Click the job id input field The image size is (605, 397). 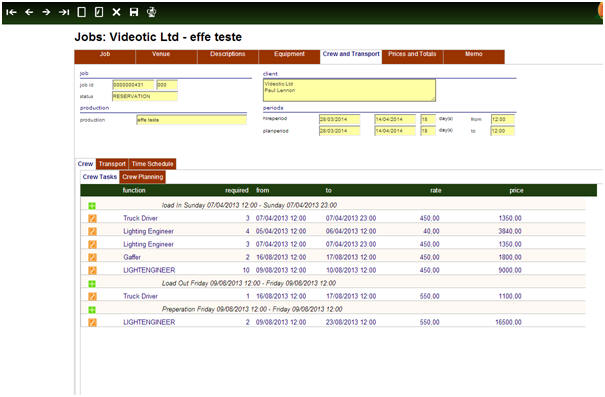(x=133, y=85)
